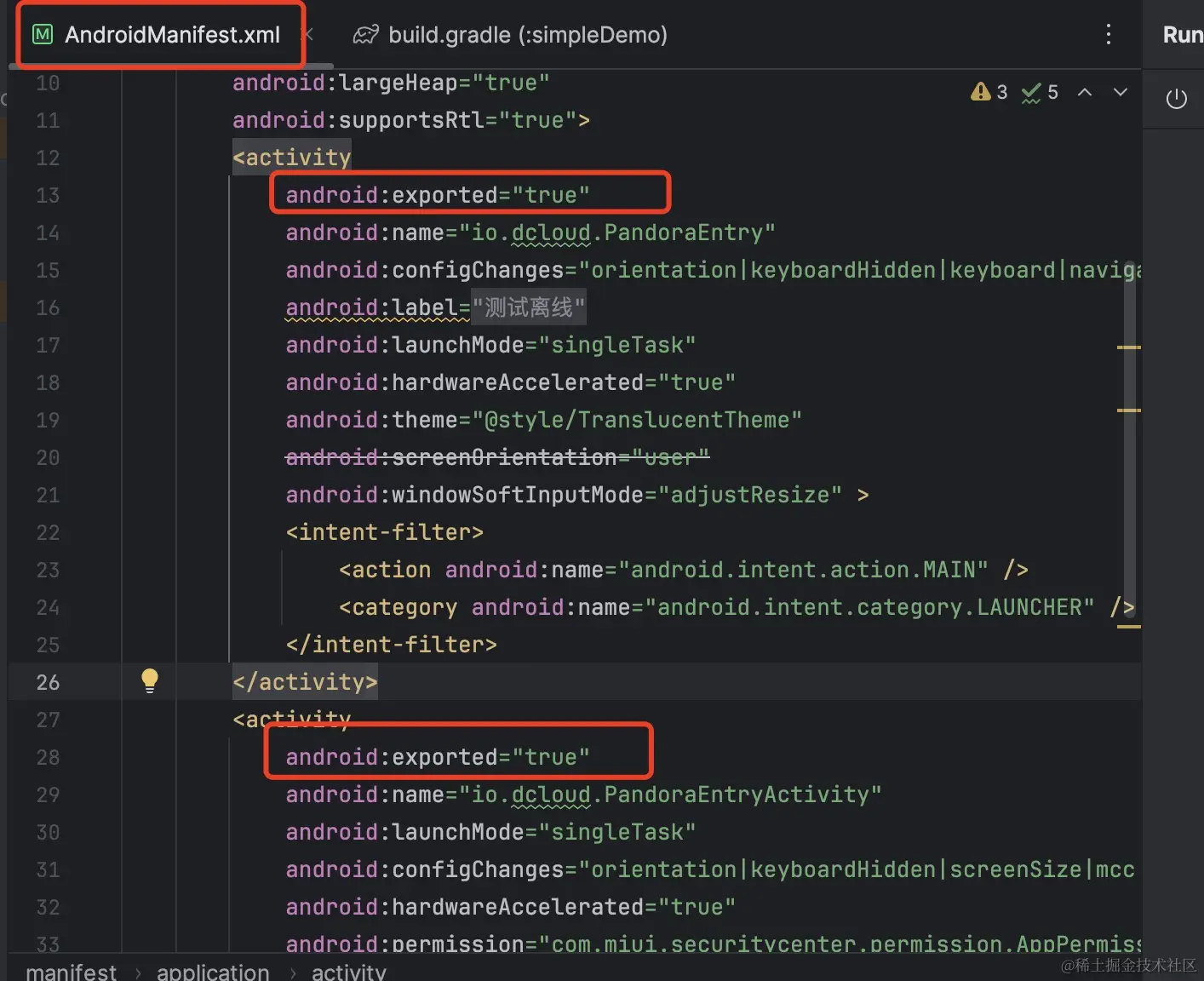Click the struck-through android:screenOrientation attribute
This screenshot has width=1204, height=981.
coord(497,457)
